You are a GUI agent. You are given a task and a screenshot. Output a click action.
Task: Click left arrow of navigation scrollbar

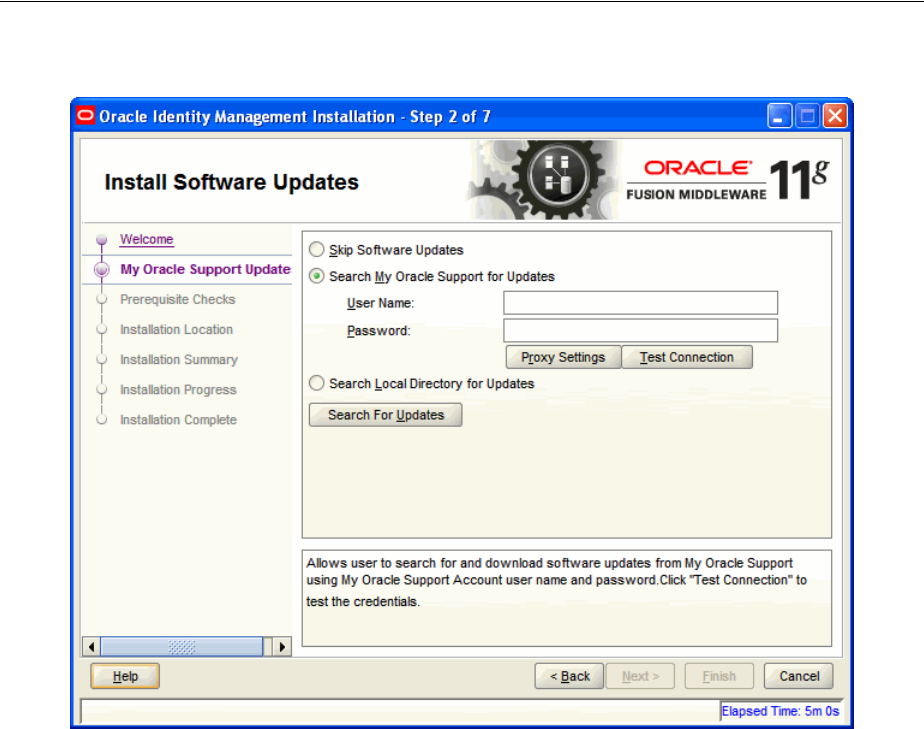point(91,646)
